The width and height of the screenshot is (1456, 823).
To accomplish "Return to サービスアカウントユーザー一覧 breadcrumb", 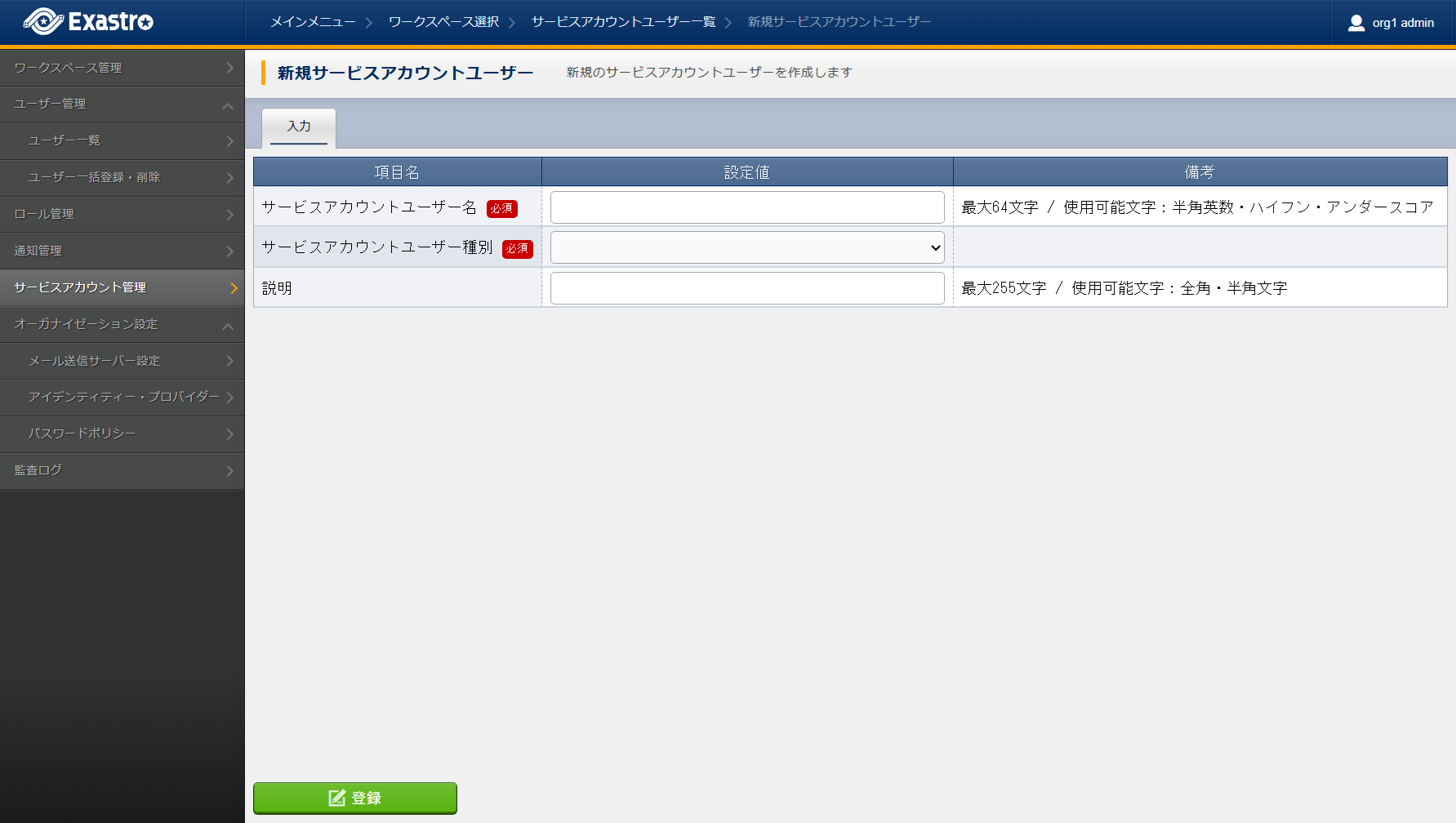I will click(x=623, y=22).
